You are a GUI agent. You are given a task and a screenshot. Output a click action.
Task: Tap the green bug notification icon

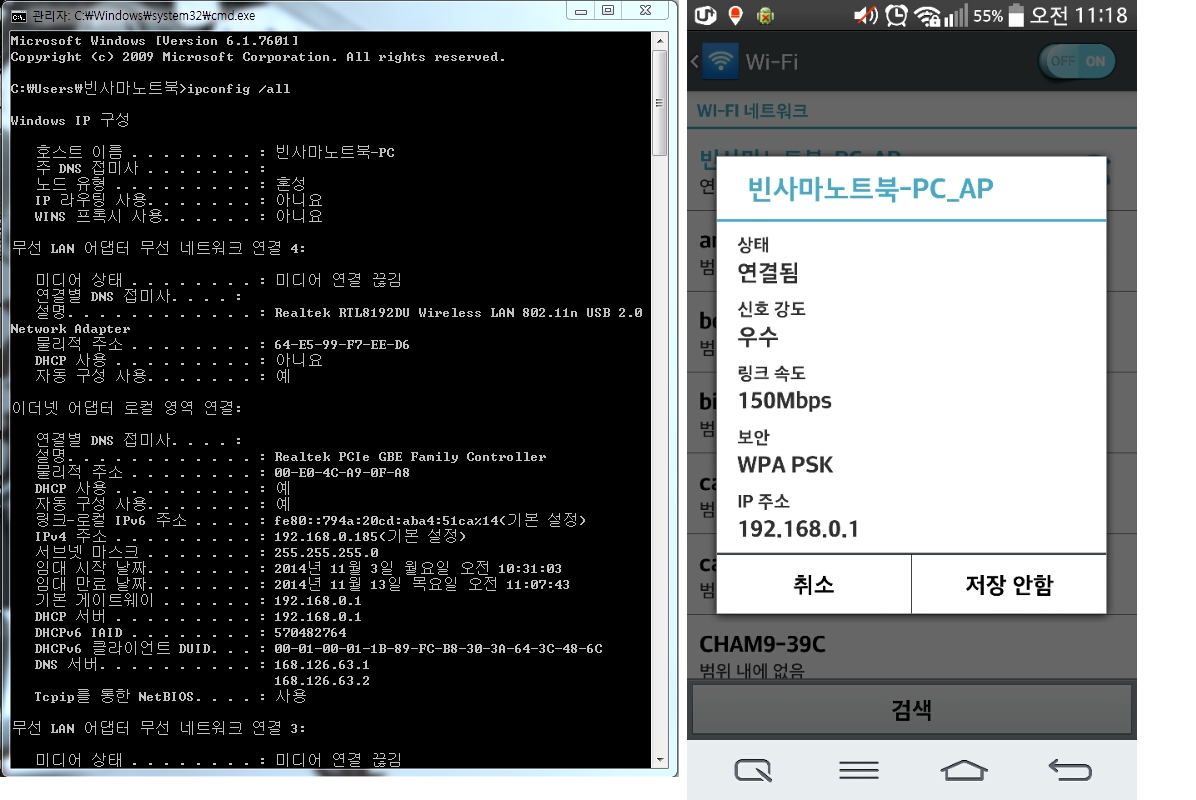[x=765, y=15]
